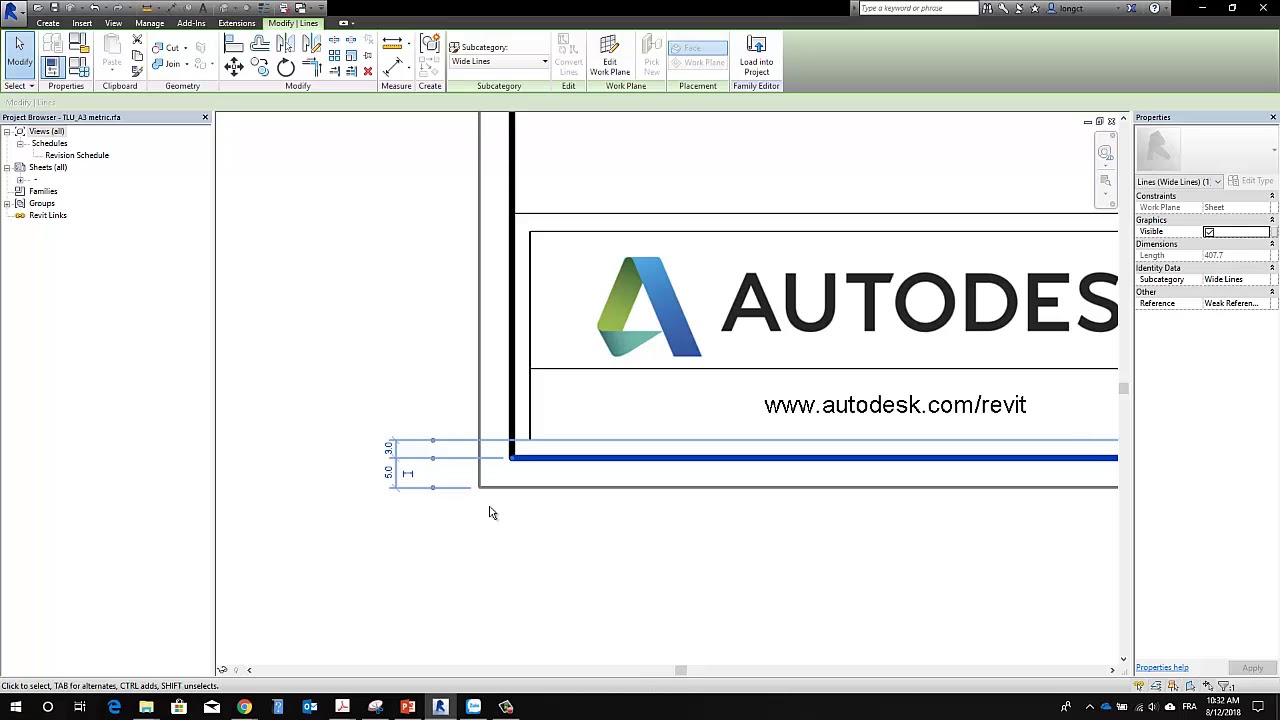Click the thick blue selected line in canvas
The height and width of the screenshot is (720, 1280).
[x=814, y=458]
